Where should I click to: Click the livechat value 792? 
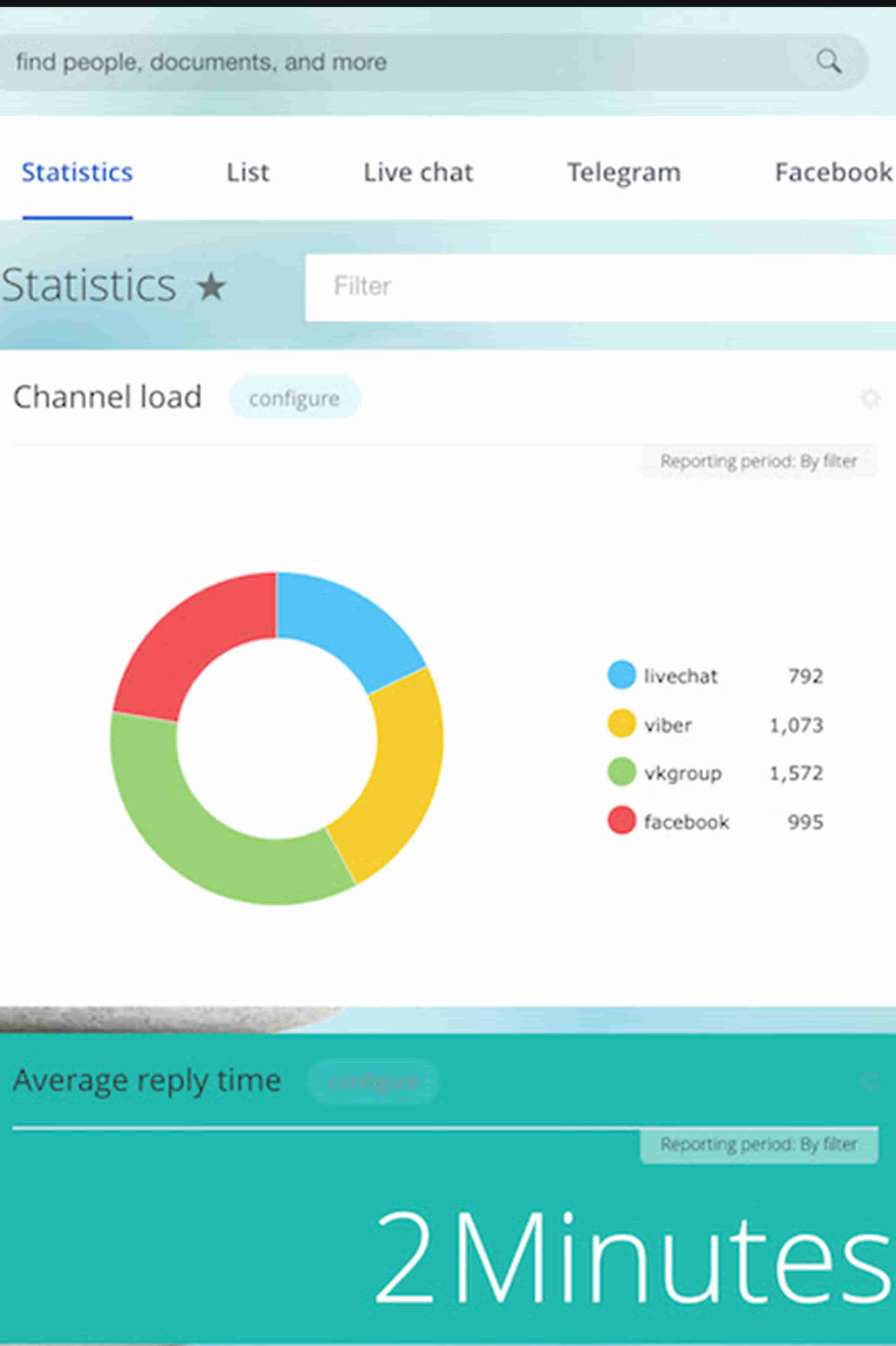806,676
